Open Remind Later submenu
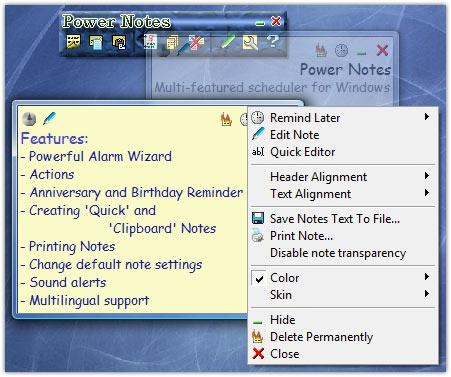This screenshot has height=377, width=451. 343,118
